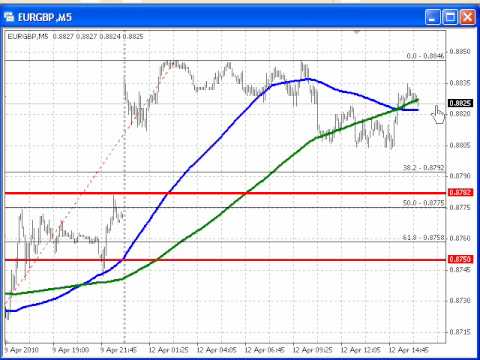Click the 12 Apr 14:45 time label
The height and width of the screenshot is (360, 480).
408,350
